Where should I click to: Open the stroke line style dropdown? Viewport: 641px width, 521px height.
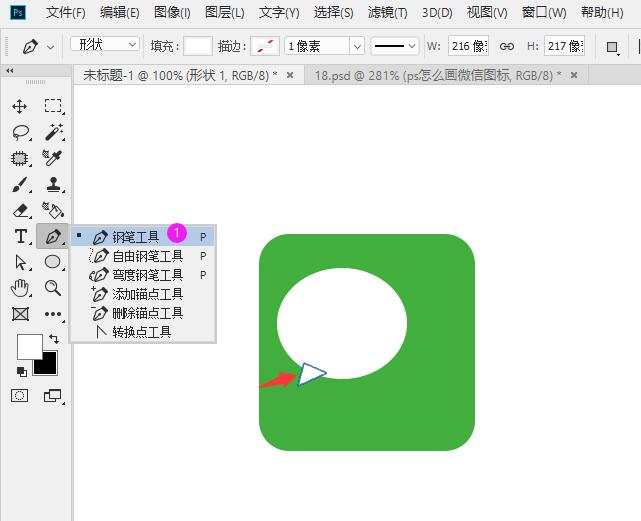tap(394, 46)
